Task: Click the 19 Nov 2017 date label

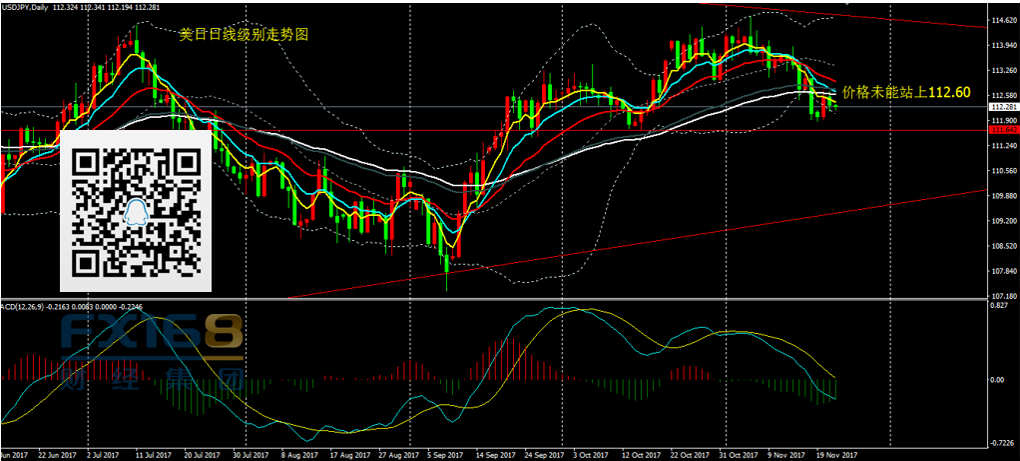Action: click(x=837, y=455)
